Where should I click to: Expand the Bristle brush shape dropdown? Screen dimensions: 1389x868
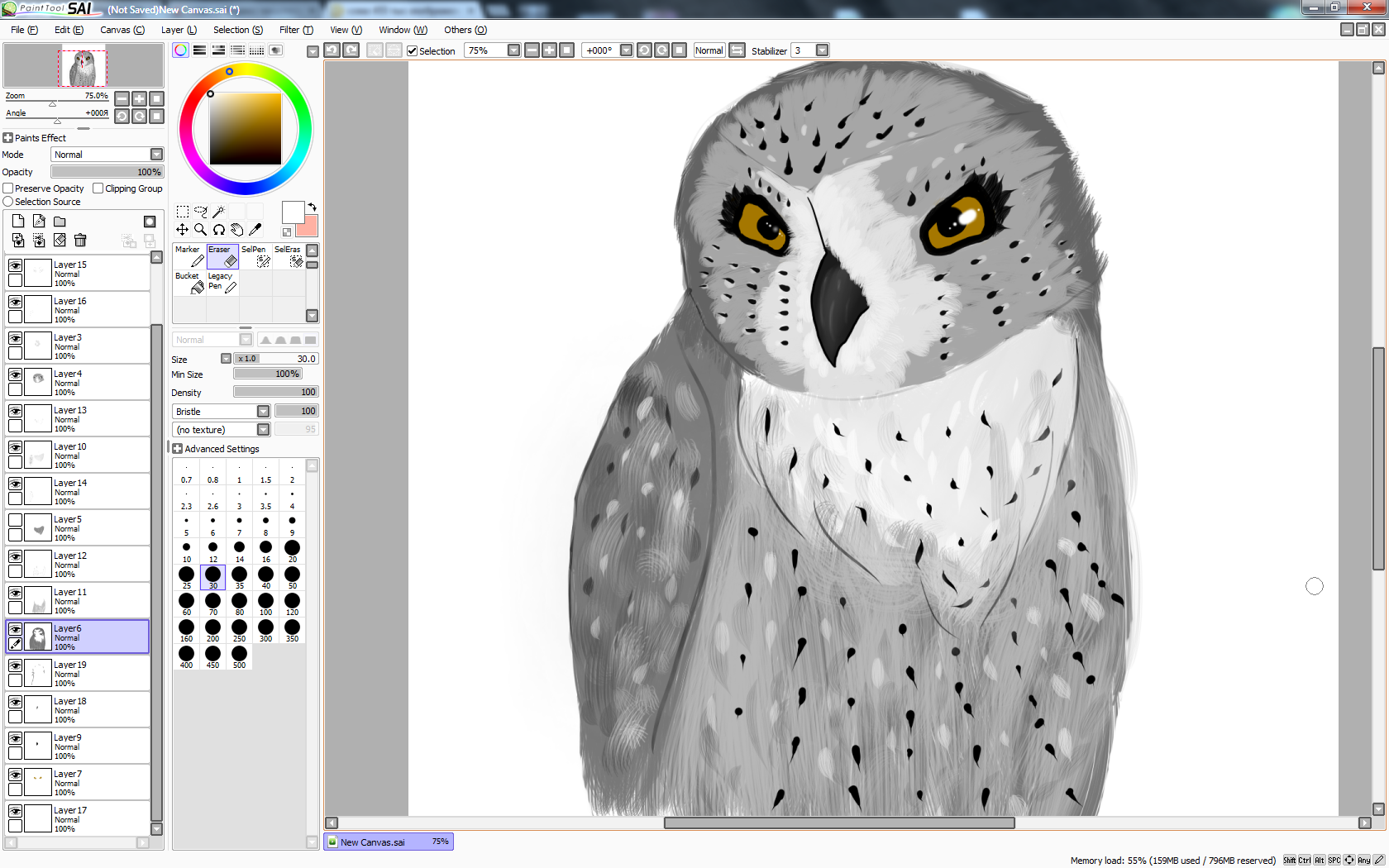(x=263, y=412)
